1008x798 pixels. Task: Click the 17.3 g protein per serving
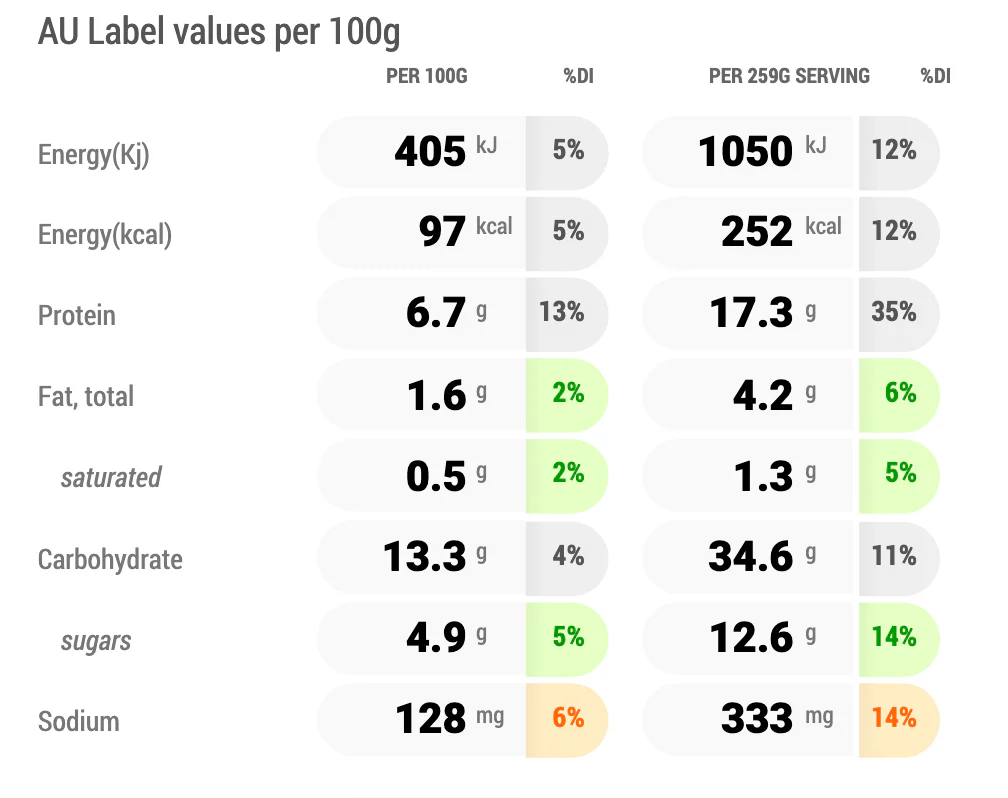[x=763, y=313]
